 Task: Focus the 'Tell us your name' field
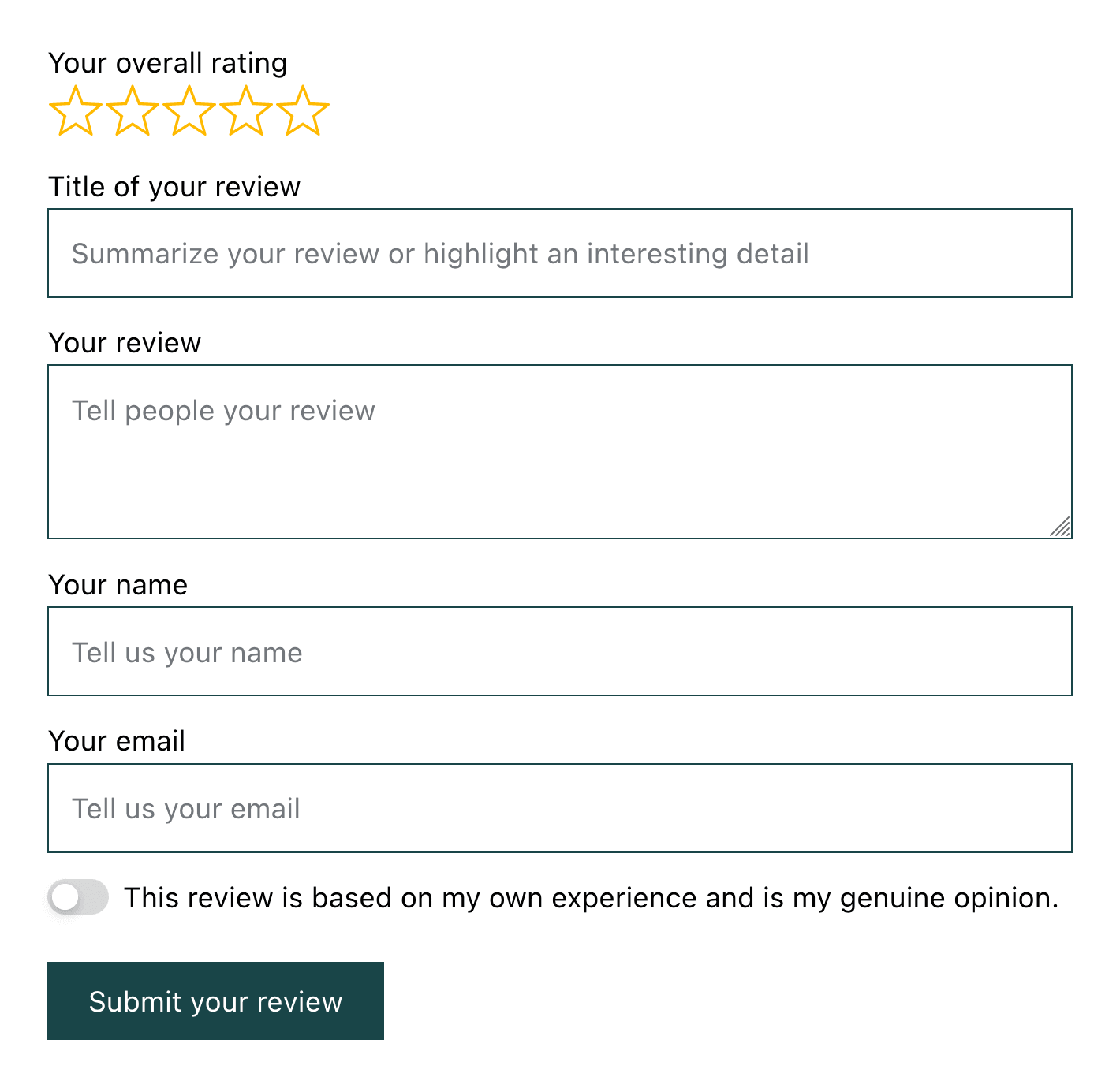pos(559,651)
